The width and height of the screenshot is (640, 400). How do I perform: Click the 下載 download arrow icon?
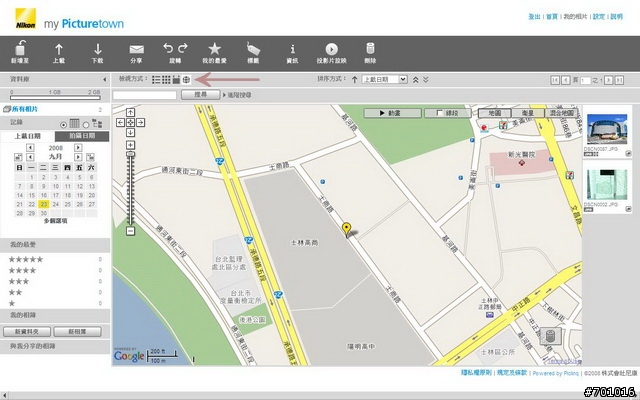98,49
